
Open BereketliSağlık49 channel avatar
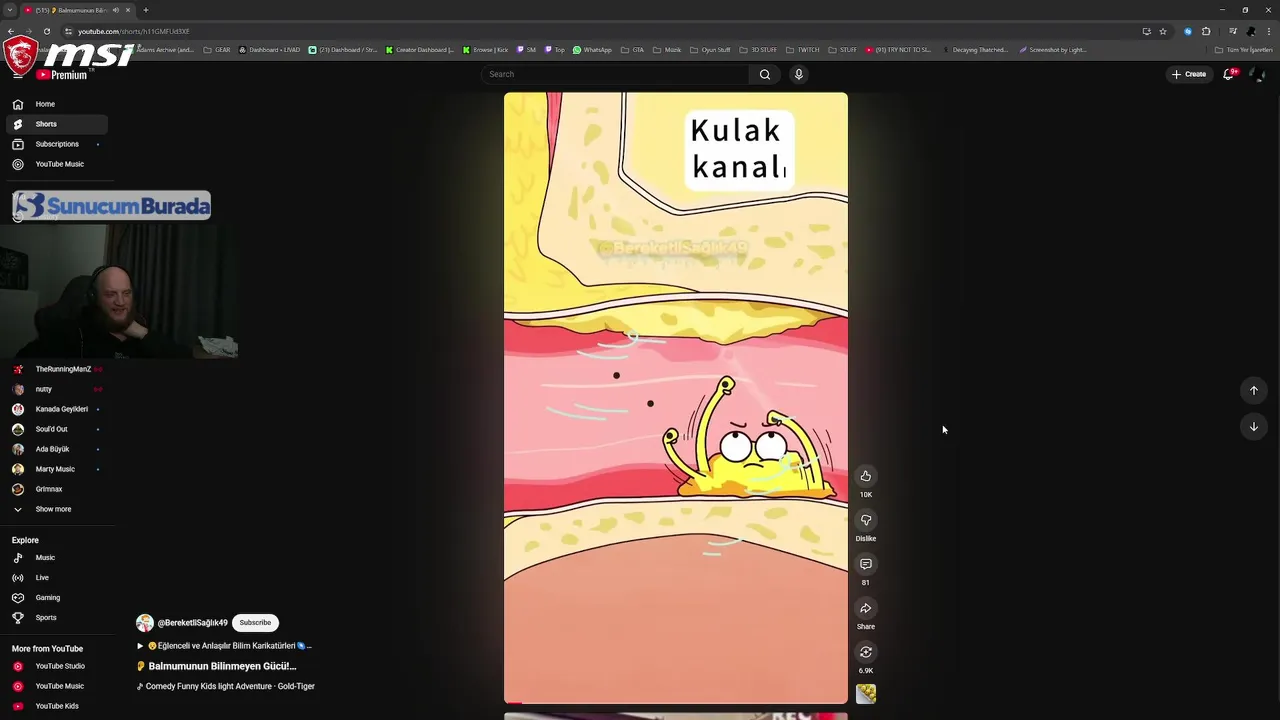tap(145, 623)
